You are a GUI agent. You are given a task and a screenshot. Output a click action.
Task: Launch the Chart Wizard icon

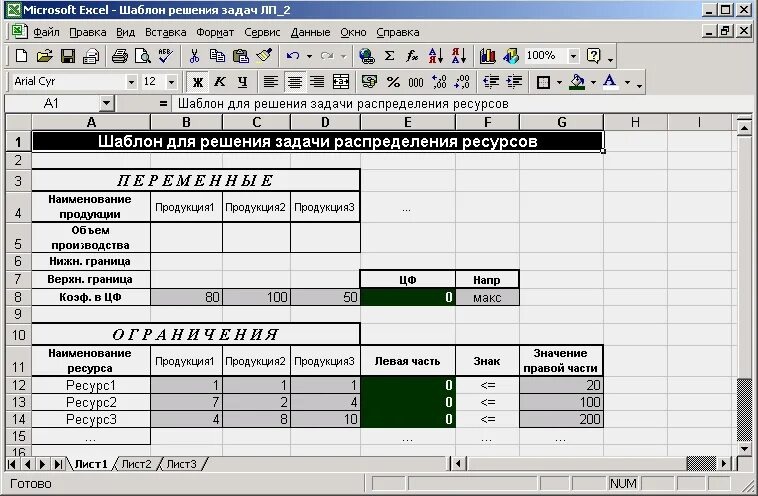click(x=488, y=56)
